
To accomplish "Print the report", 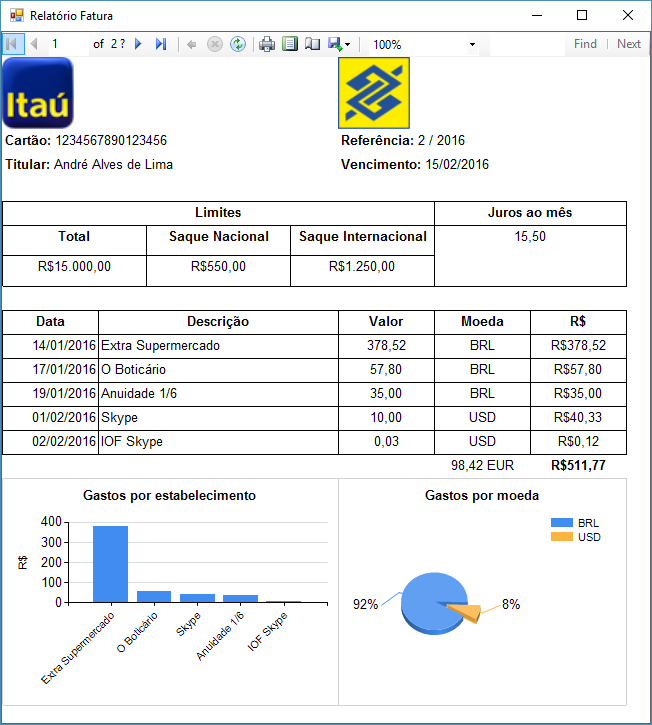I will [x=267, y=44].
